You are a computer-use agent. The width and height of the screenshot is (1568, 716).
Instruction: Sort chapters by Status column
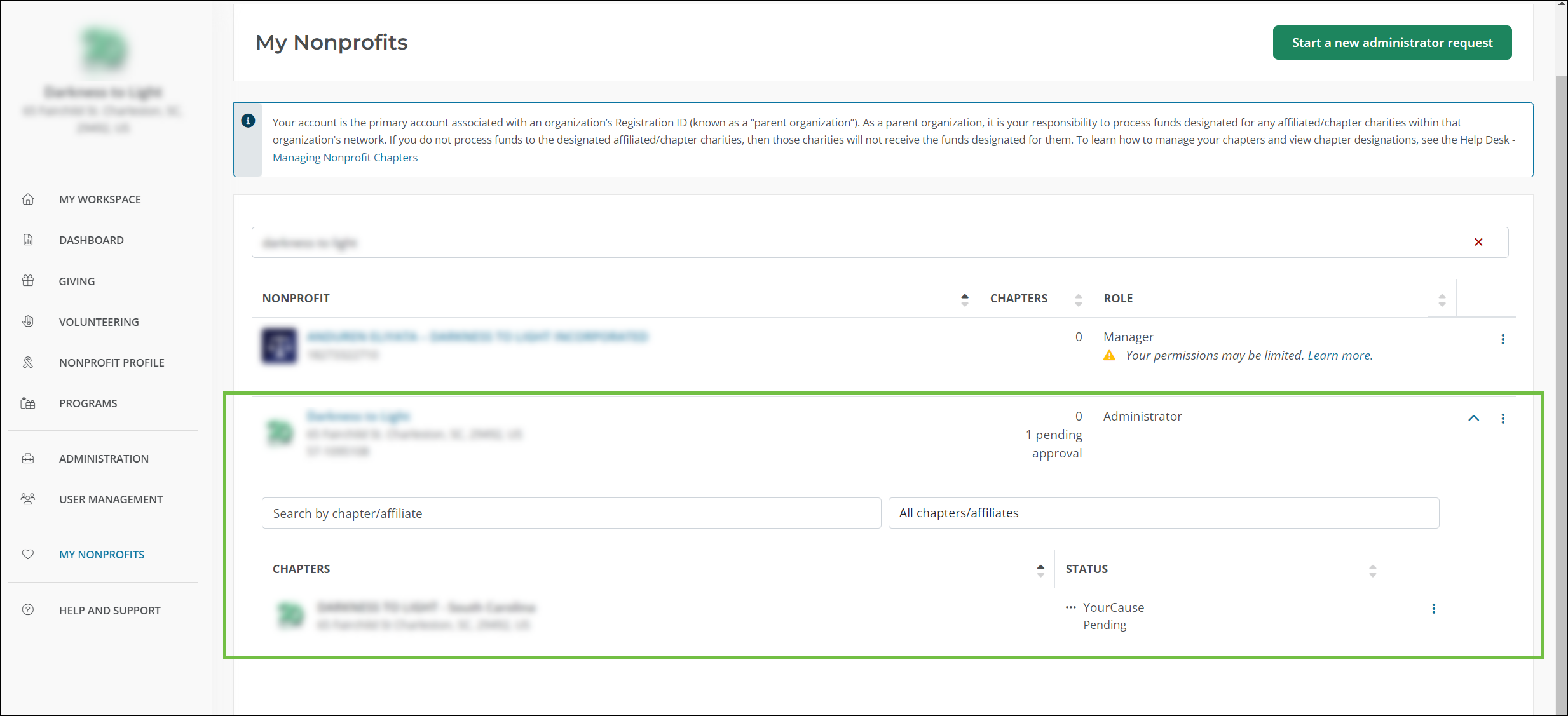point(1372,570)
